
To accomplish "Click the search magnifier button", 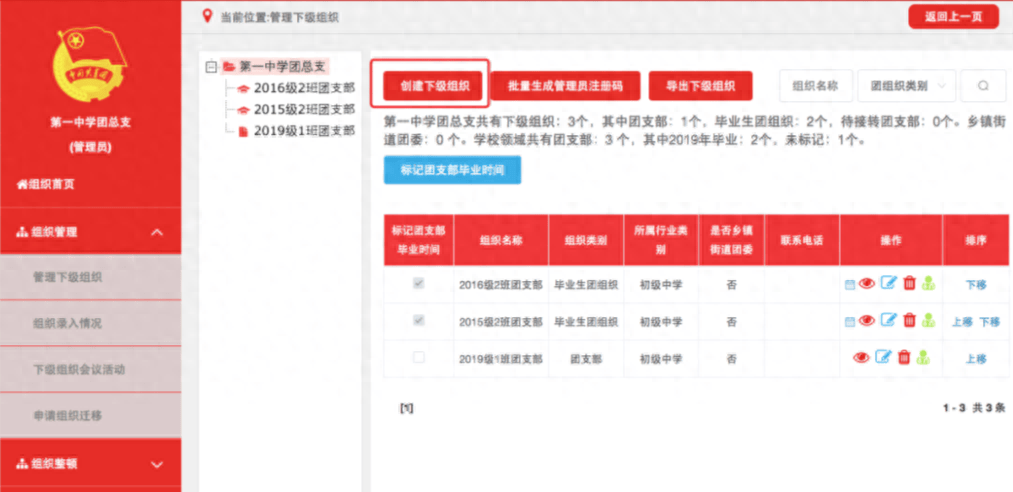I will tap(983, 86).
